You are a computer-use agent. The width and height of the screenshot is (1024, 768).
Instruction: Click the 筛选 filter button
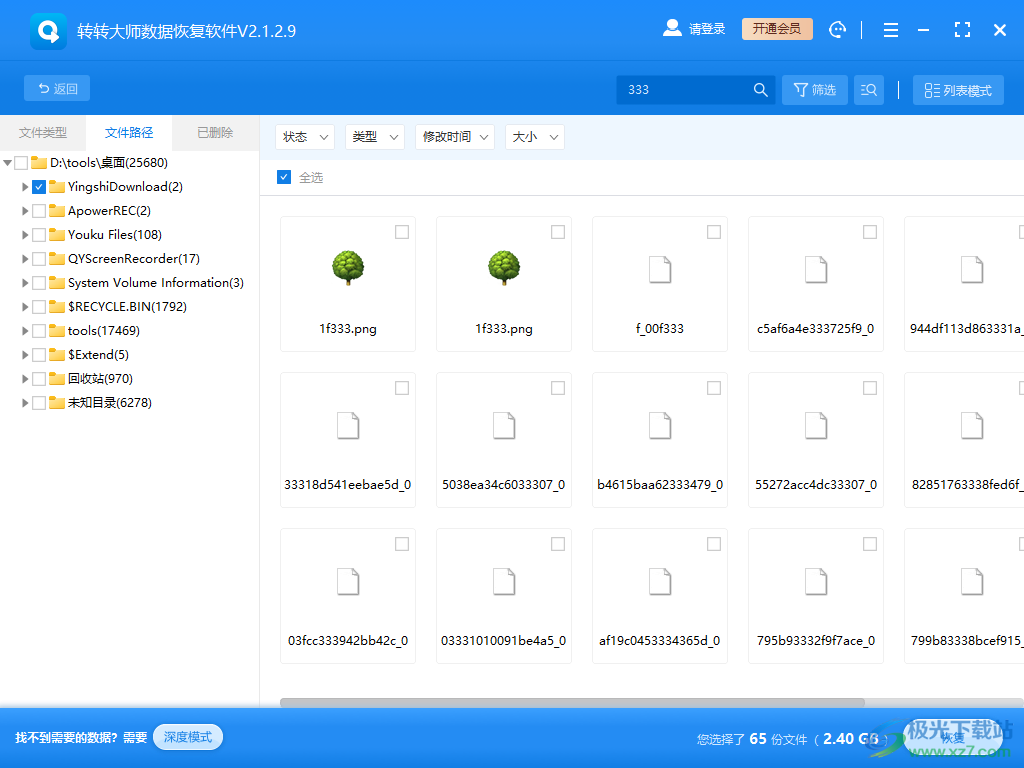coord(815,90)
